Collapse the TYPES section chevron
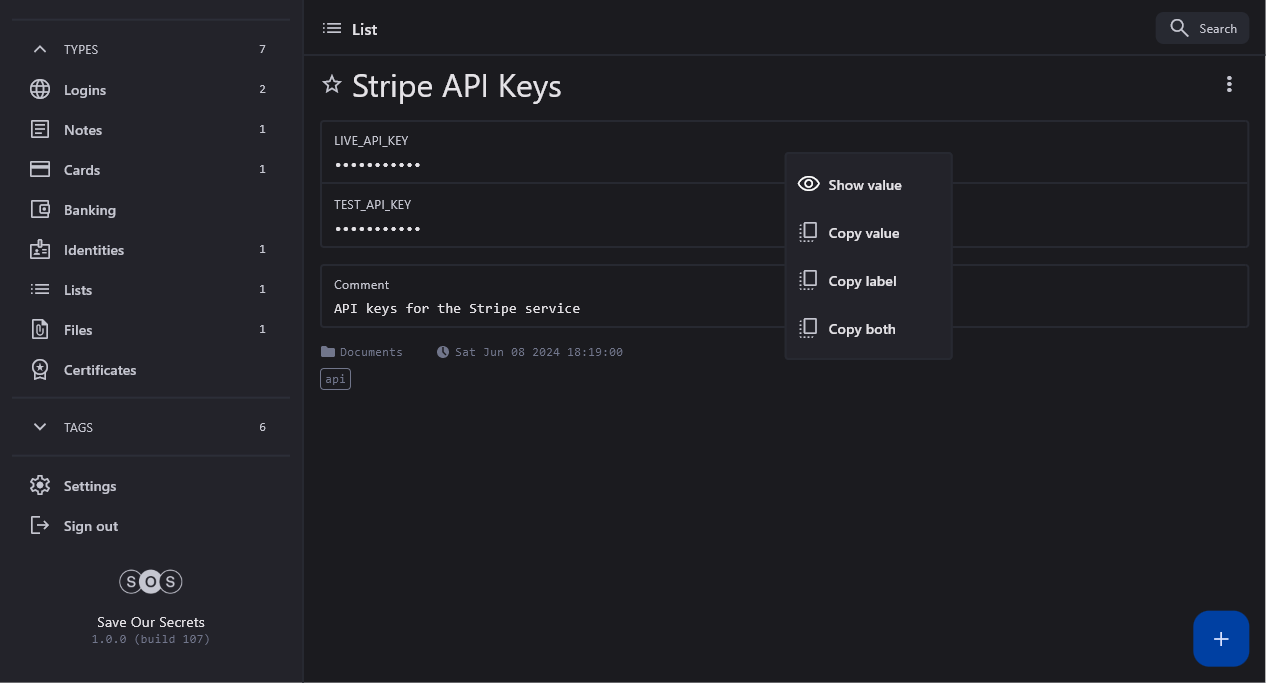This screenshot has height=683, width=1266. coord(40,49)
